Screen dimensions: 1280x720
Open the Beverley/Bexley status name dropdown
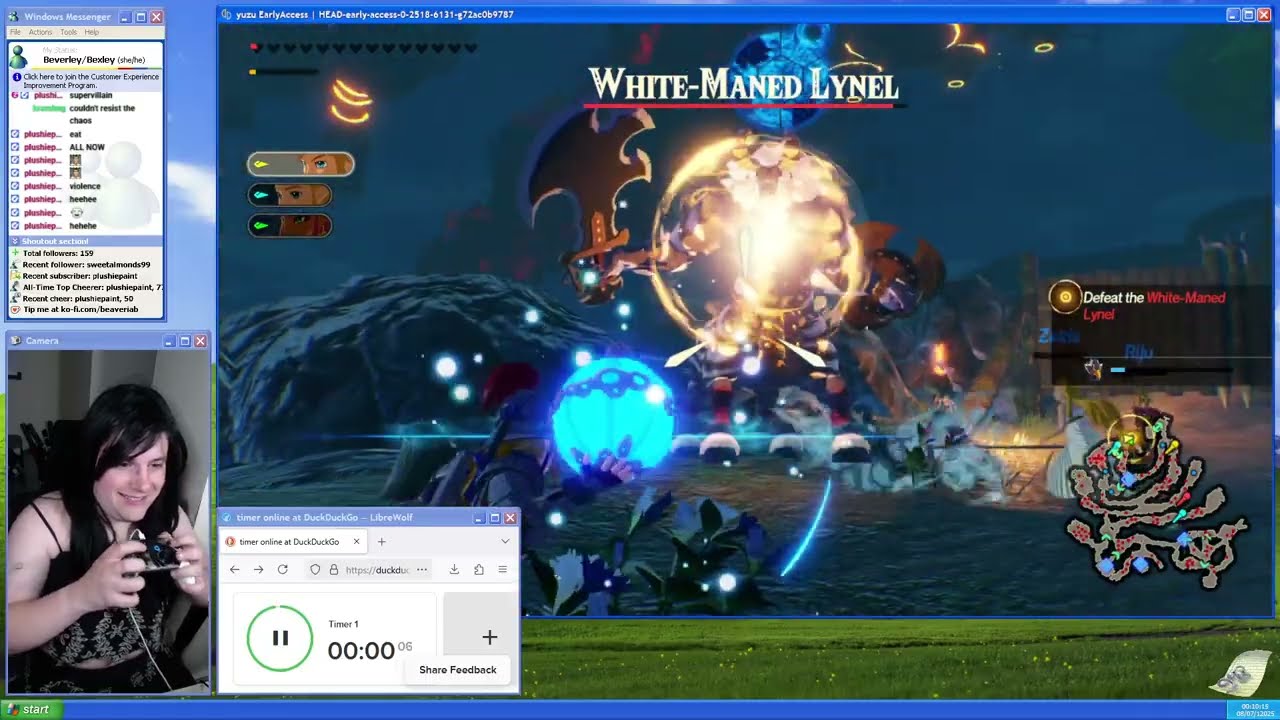(94, 60)
